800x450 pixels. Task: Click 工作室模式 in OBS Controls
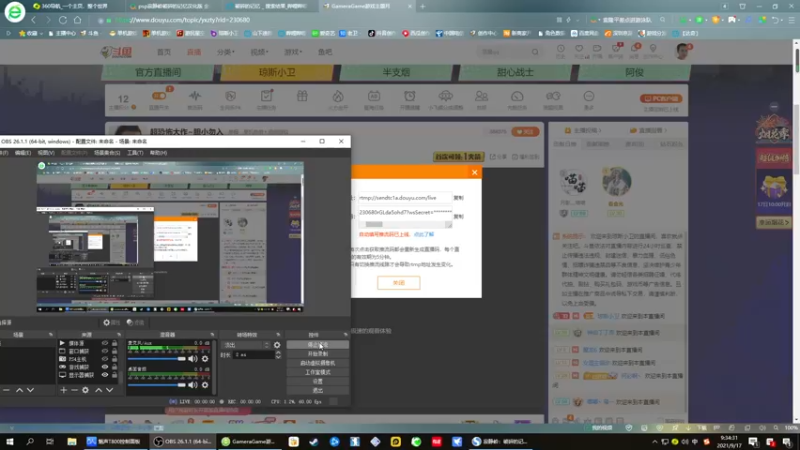317,372
